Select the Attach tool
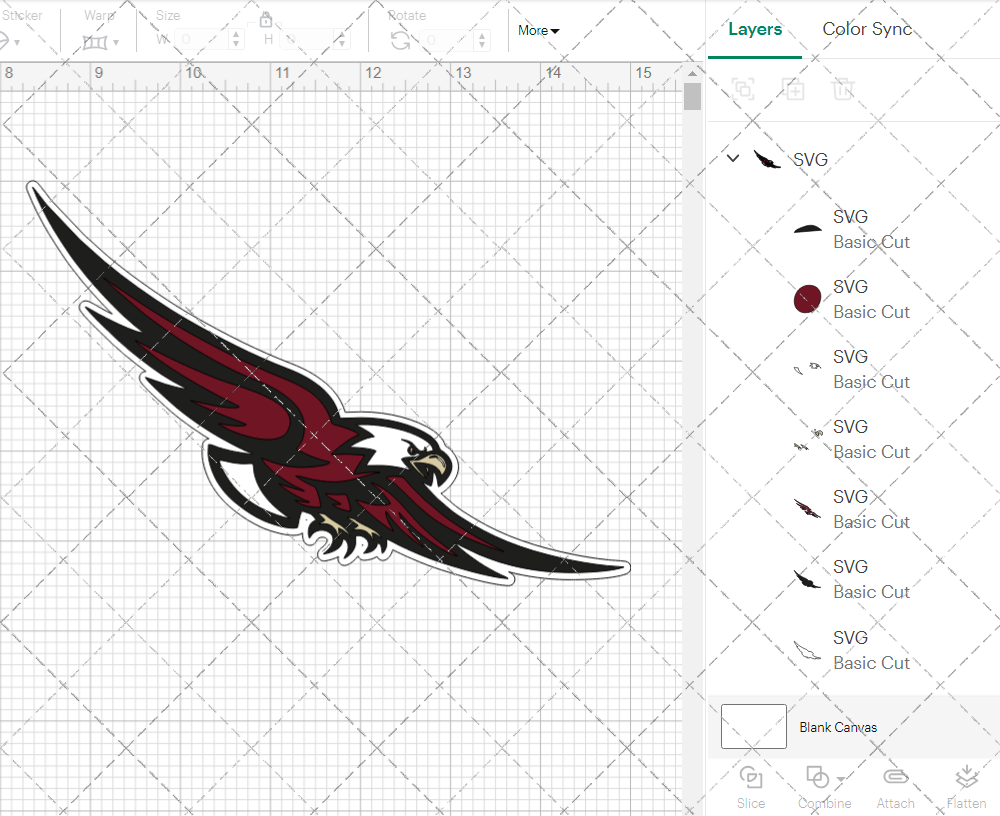This screenshot has height=816, width=1000. click(895, 786)
